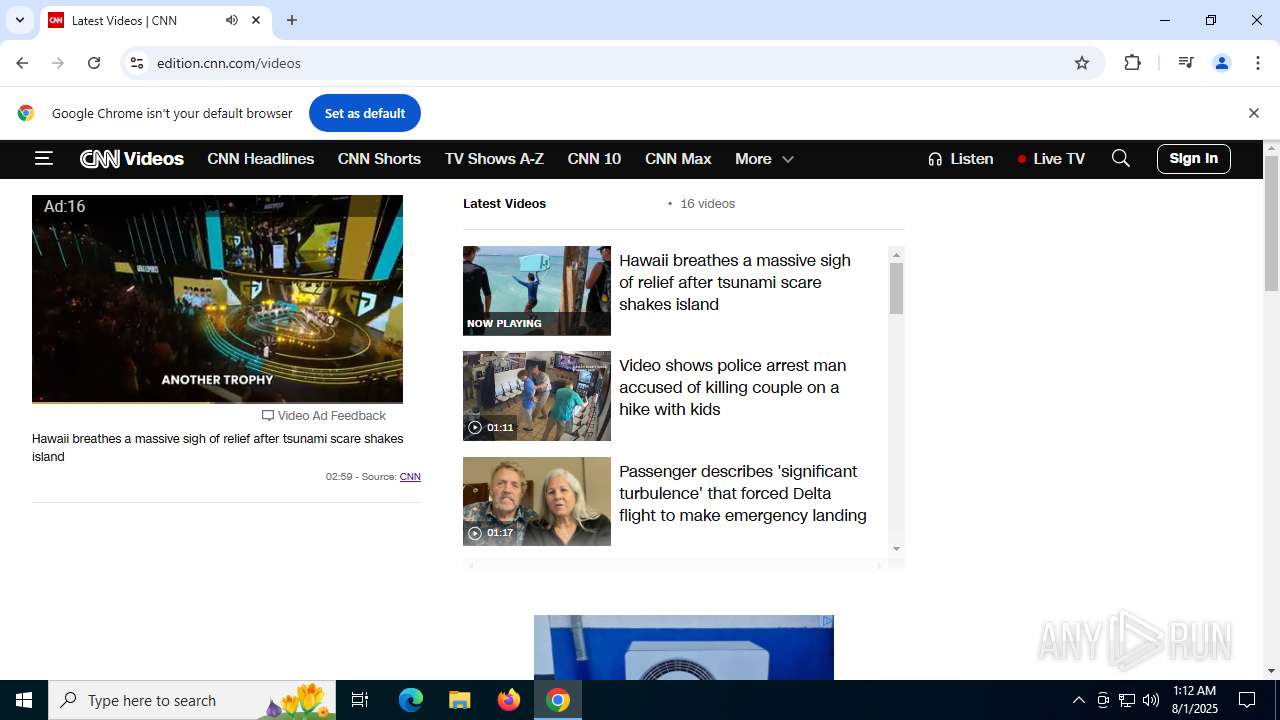Show hidden system tray icons
The image size is (1280, 720).
click(1078, 700)
